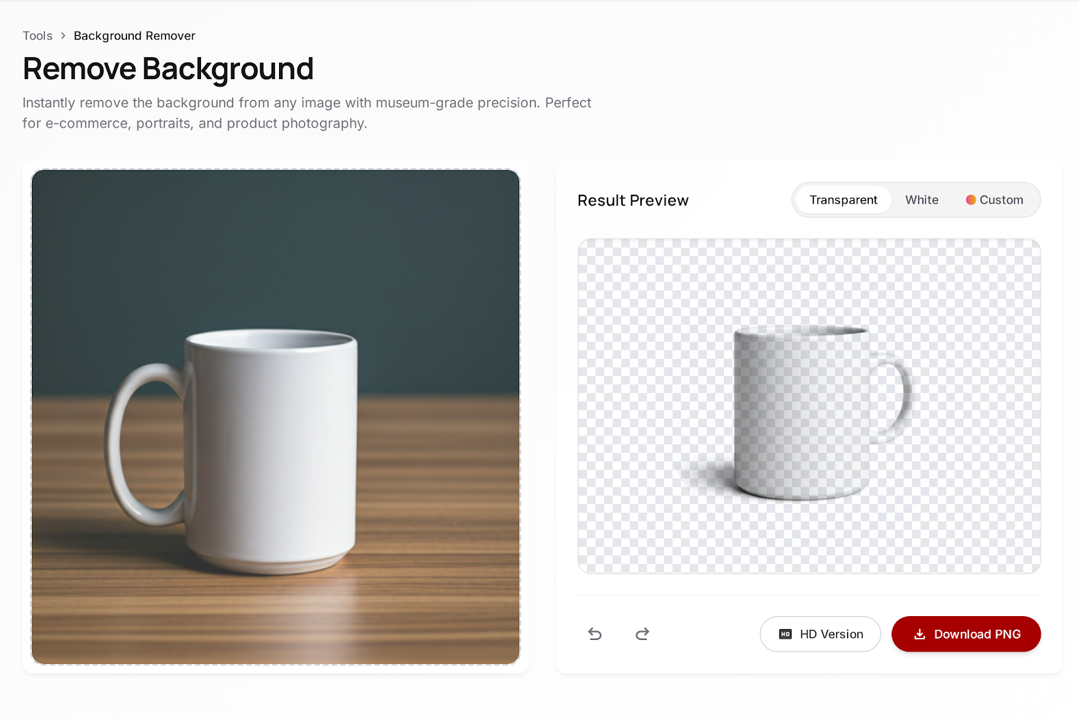The image size is (1079, 719).
Task: Select Background Remover in the breadcrumb
Action: [134, 35]
